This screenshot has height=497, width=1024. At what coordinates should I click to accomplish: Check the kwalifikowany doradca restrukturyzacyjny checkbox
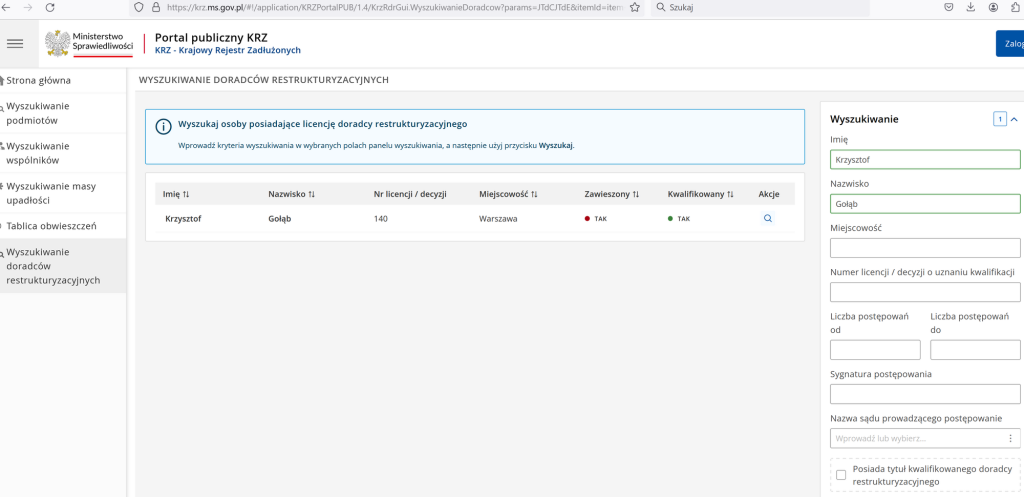[x=840, y=474]
